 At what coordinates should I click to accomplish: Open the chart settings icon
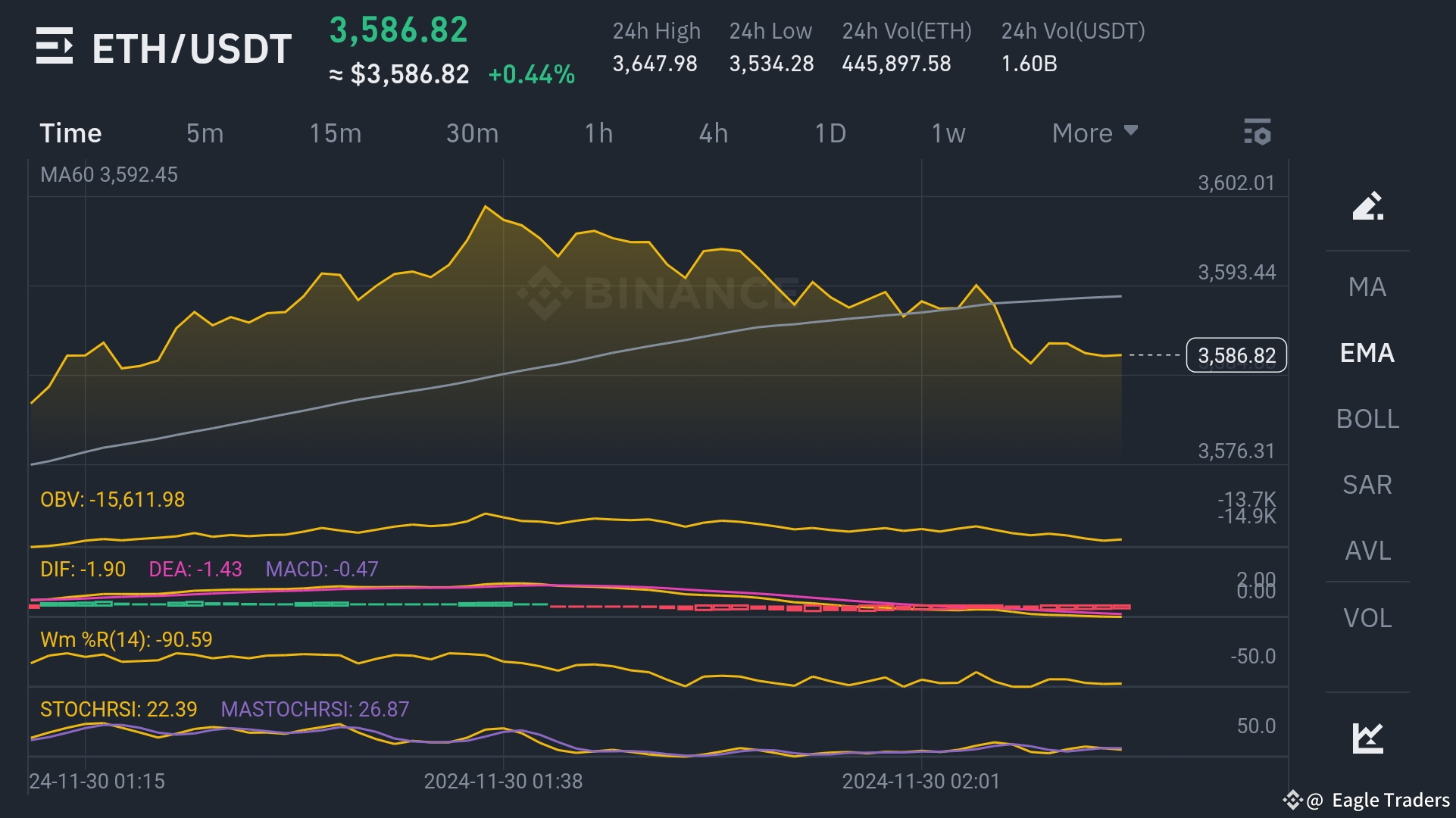(1257, 133)
